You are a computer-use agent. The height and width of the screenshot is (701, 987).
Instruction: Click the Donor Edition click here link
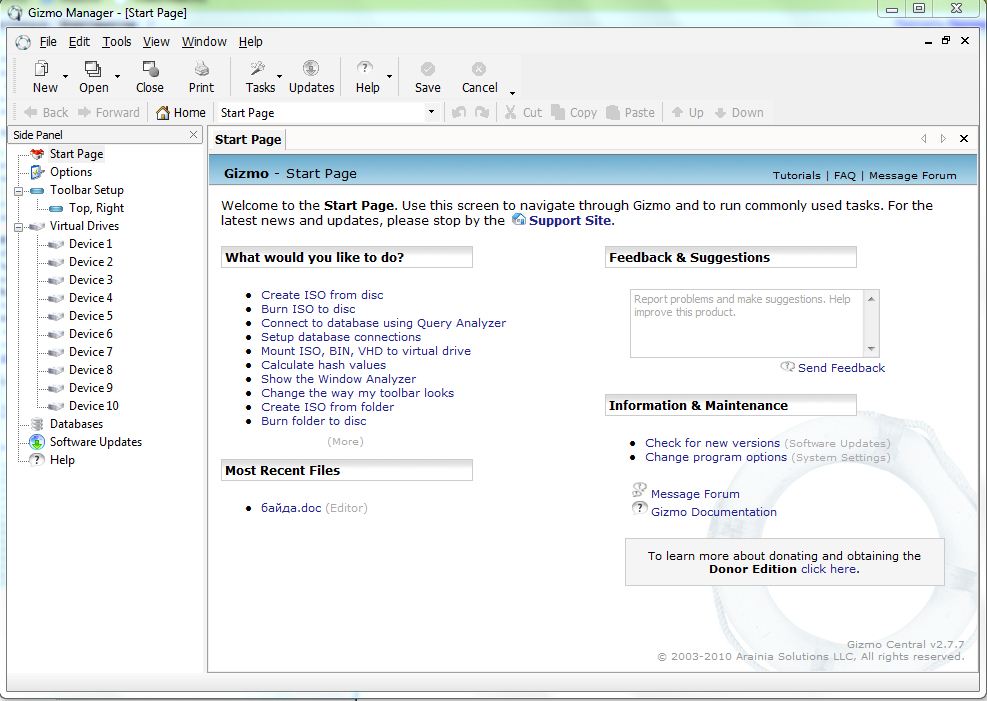(x=828, y=569)
